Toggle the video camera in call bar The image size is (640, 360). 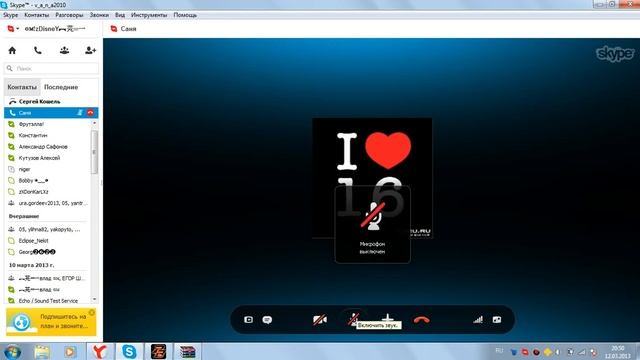pos(320,320)
